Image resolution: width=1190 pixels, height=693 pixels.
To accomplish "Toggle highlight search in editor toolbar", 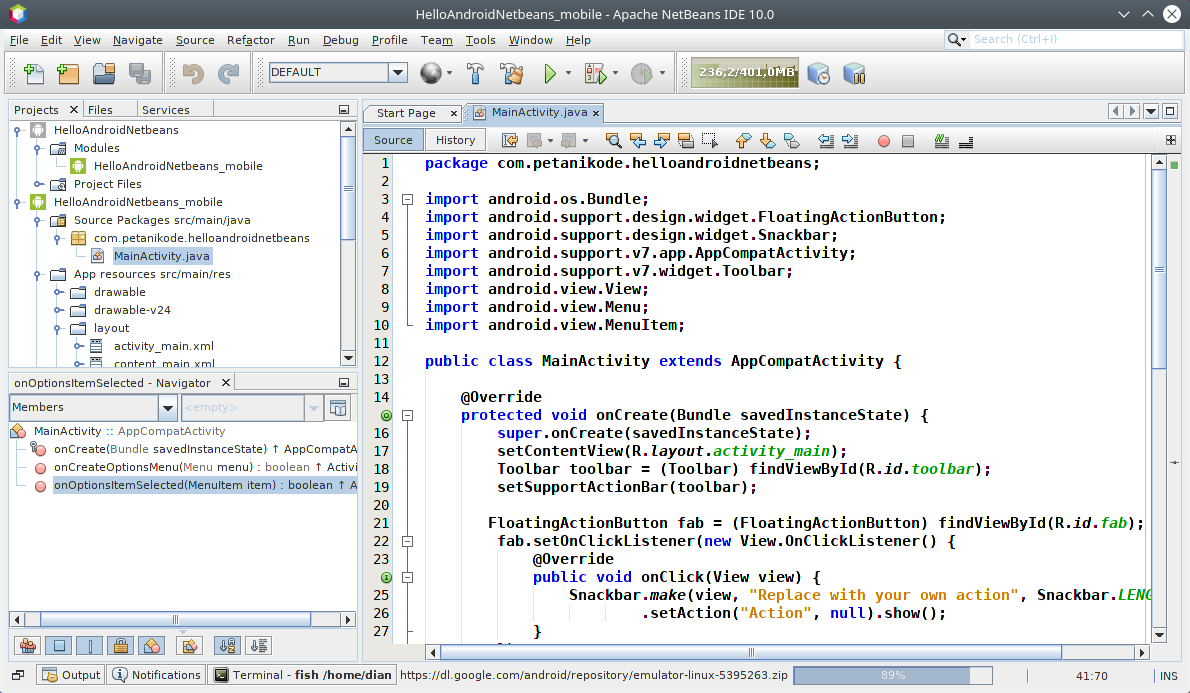I will pos(684,141).
